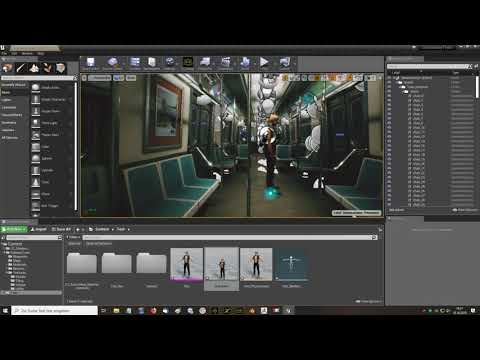Click the Player Start icon in Place list

pyautogui.click(x=36, y=135)
